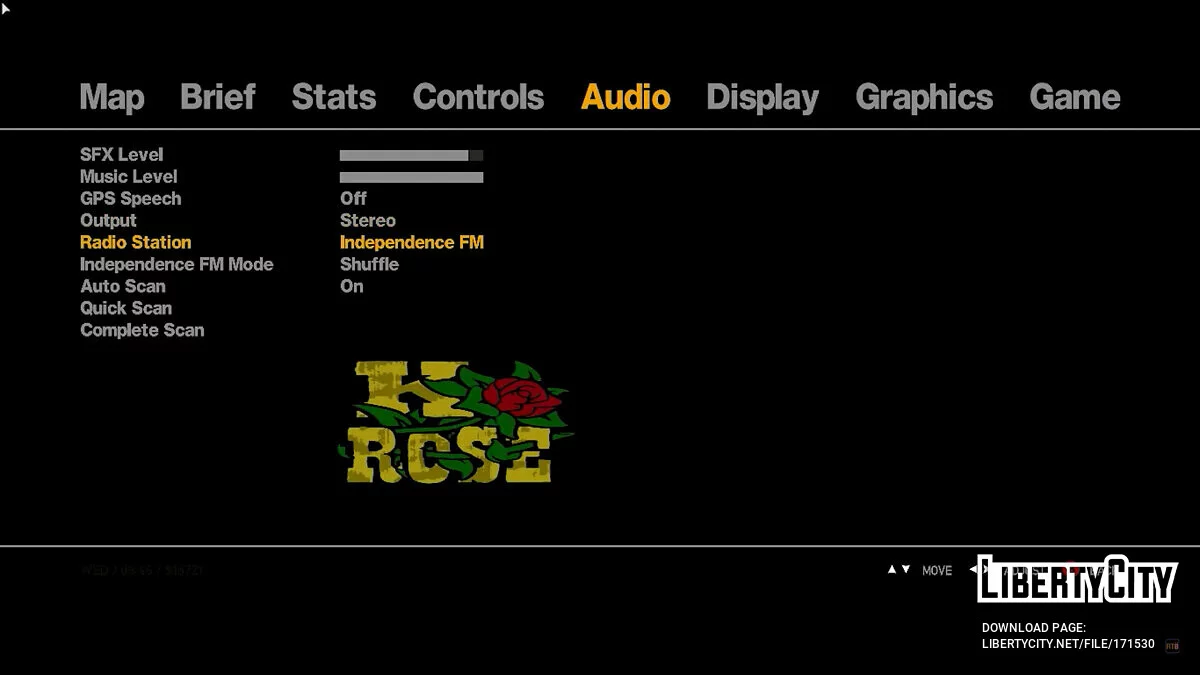Image resolution: width=1200 pixels, height=675 pixels.
Task: Click the libertycity.net/file/171530 download link
Action: (1068, 644)
